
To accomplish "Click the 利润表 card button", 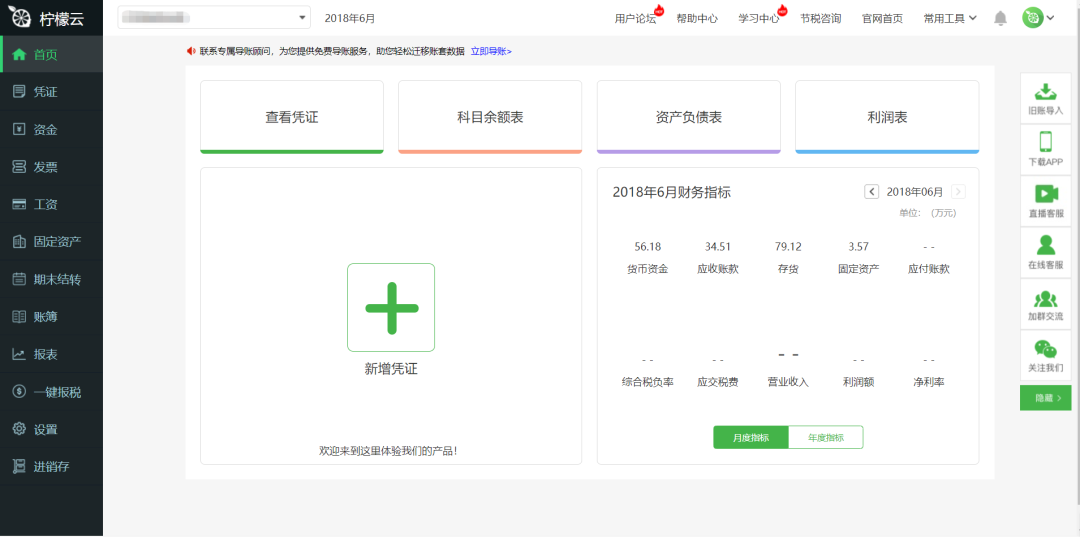I will pyautogui.click(x=887, y=117).
